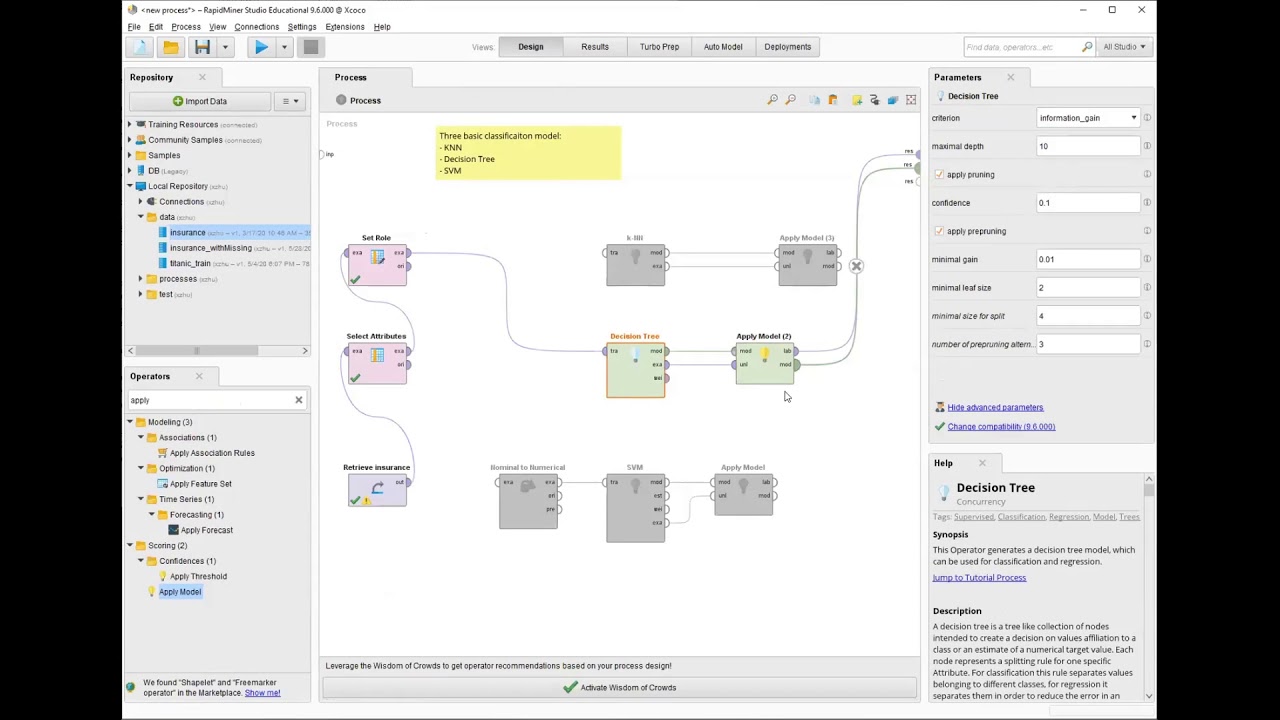This screenshot has height=720, width=1280.
Task: Zoom out on the process canvas
Action: point(790,100)
